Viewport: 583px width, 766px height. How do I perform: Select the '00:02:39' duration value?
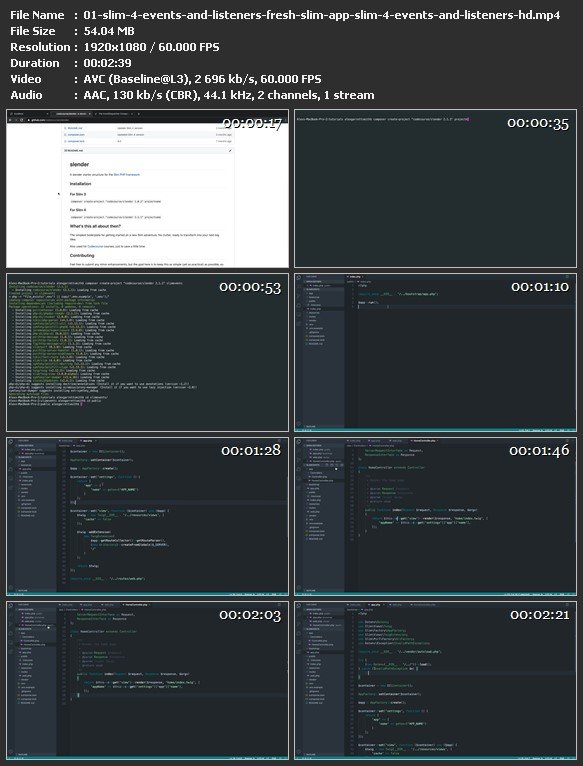point(107,64)
